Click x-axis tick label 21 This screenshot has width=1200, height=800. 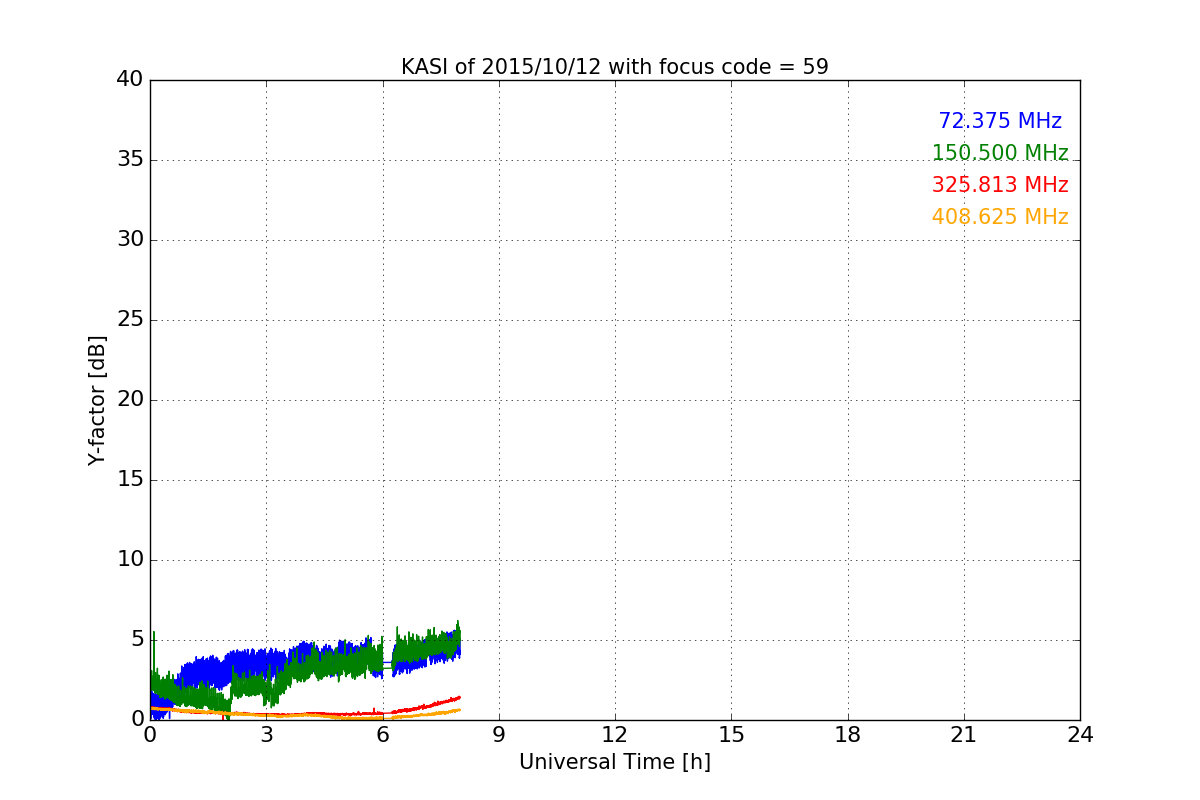click(964, 735)
